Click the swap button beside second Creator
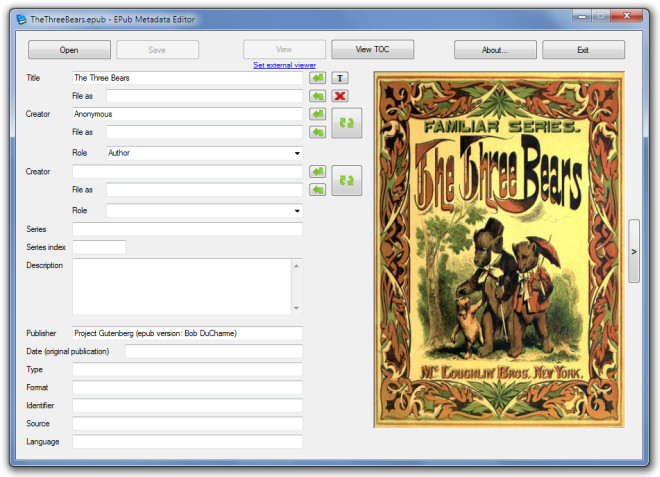 click(346, 181)
